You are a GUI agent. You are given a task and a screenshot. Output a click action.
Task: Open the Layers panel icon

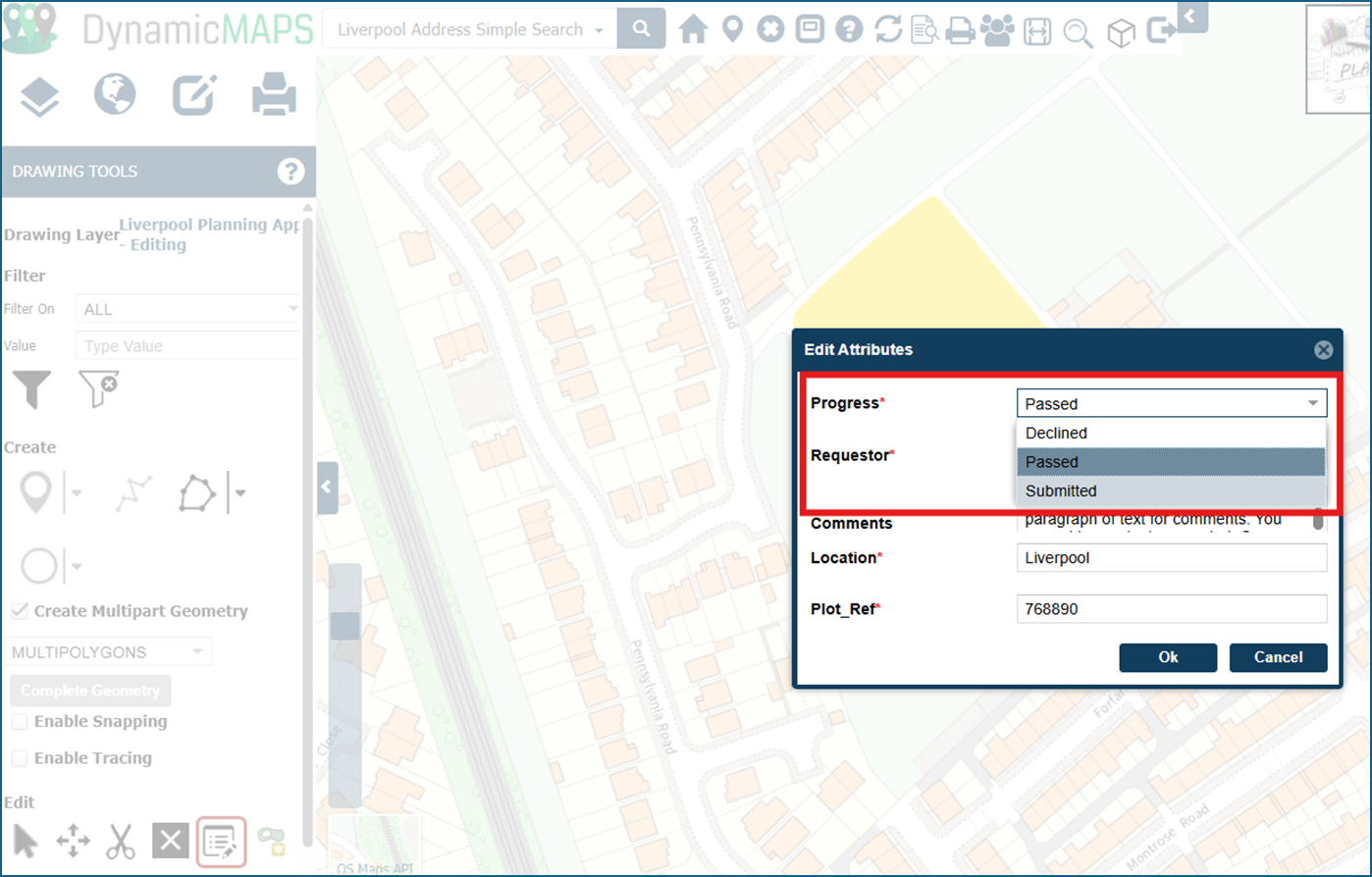pyautogui.click(x=39, y=95)
